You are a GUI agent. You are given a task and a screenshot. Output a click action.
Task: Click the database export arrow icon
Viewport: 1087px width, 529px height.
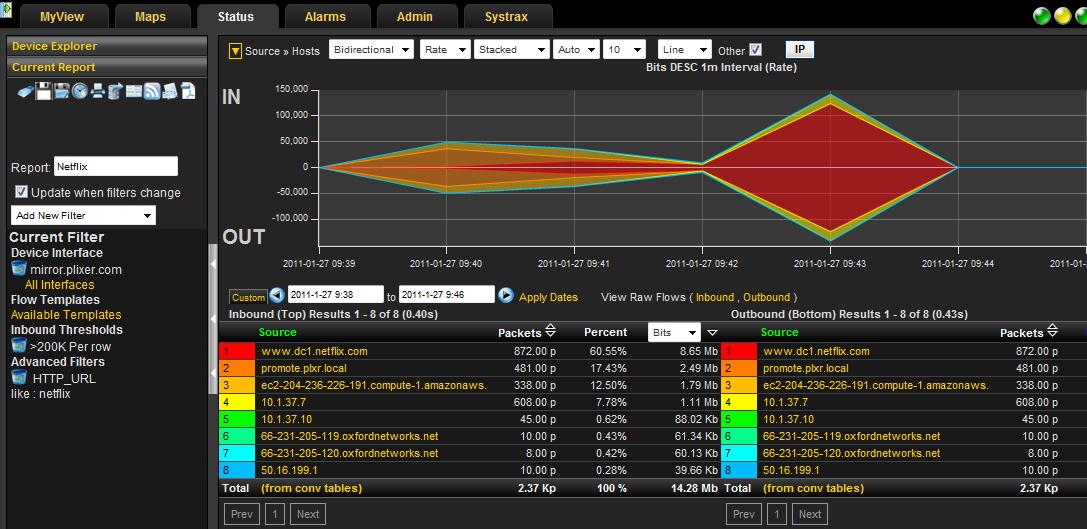(x=116, y=91)
